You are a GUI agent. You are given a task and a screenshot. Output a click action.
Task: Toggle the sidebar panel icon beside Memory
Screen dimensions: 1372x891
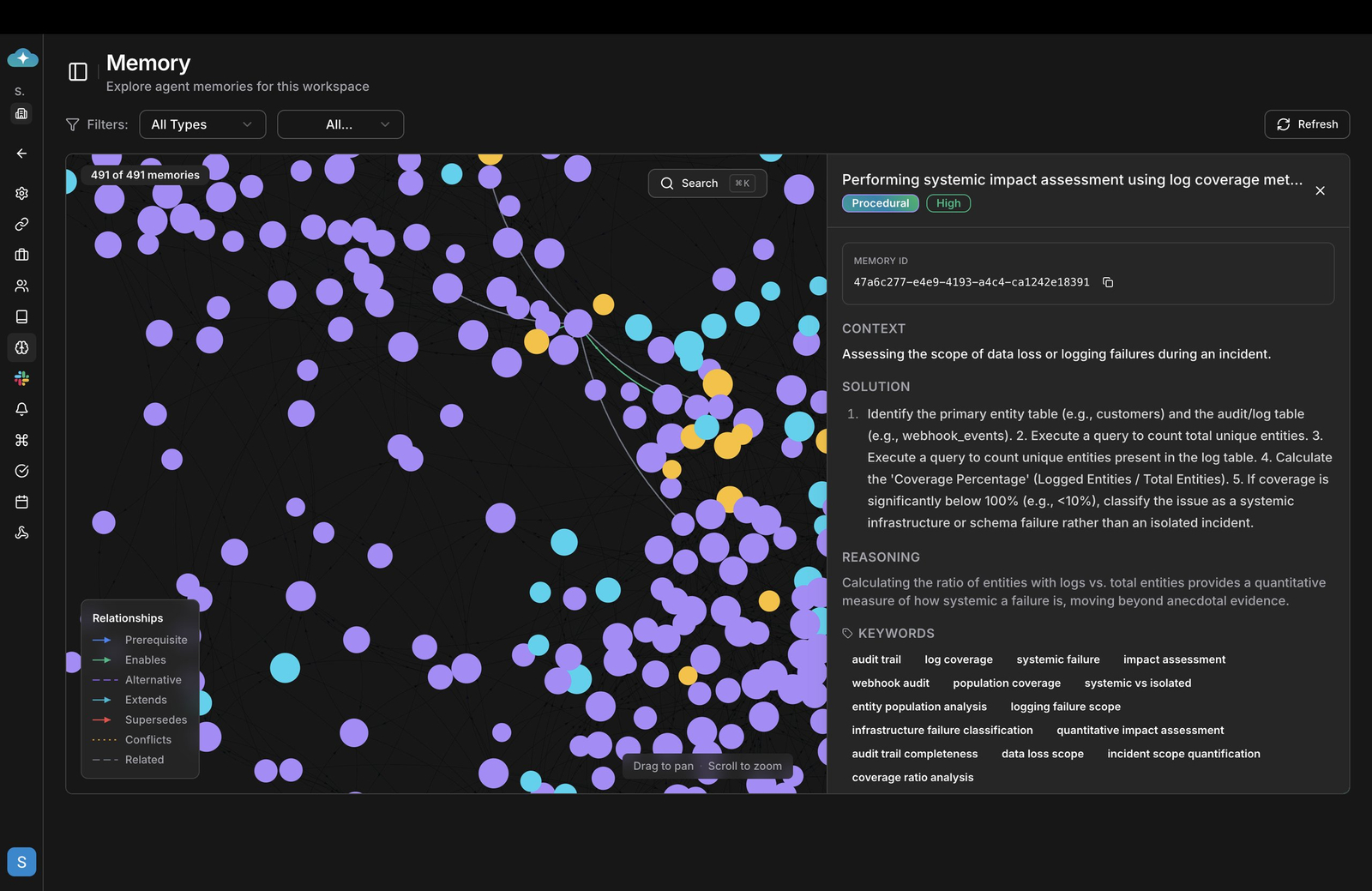coord(78,72)
